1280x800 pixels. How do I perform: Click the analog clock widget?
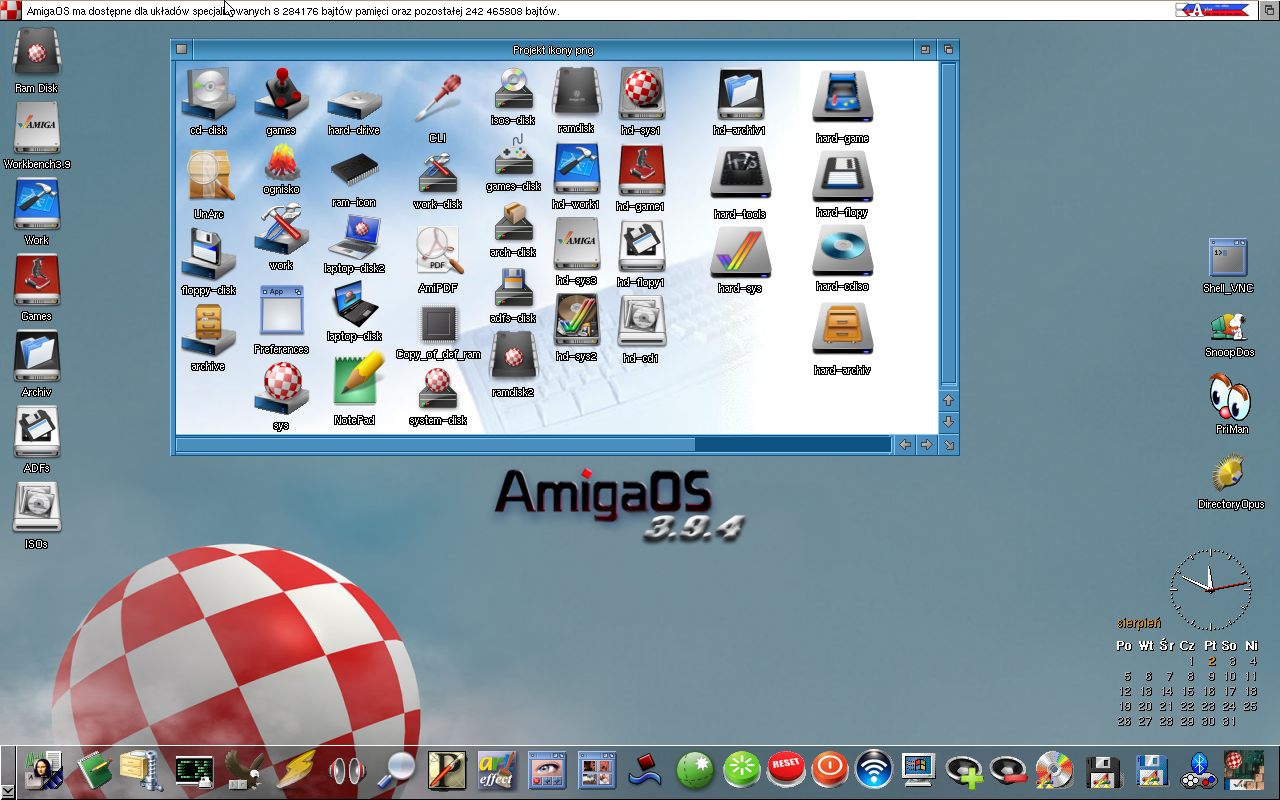point(1210,589)
